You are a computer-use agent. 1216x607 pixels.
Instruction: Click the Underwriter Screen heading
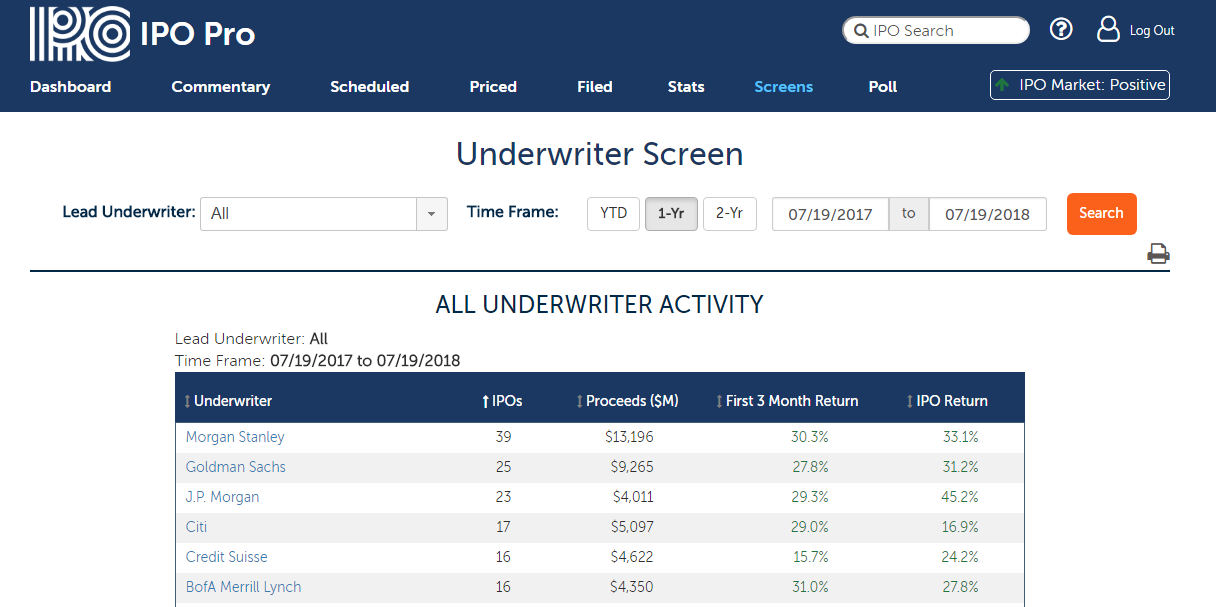click(600, 154)
